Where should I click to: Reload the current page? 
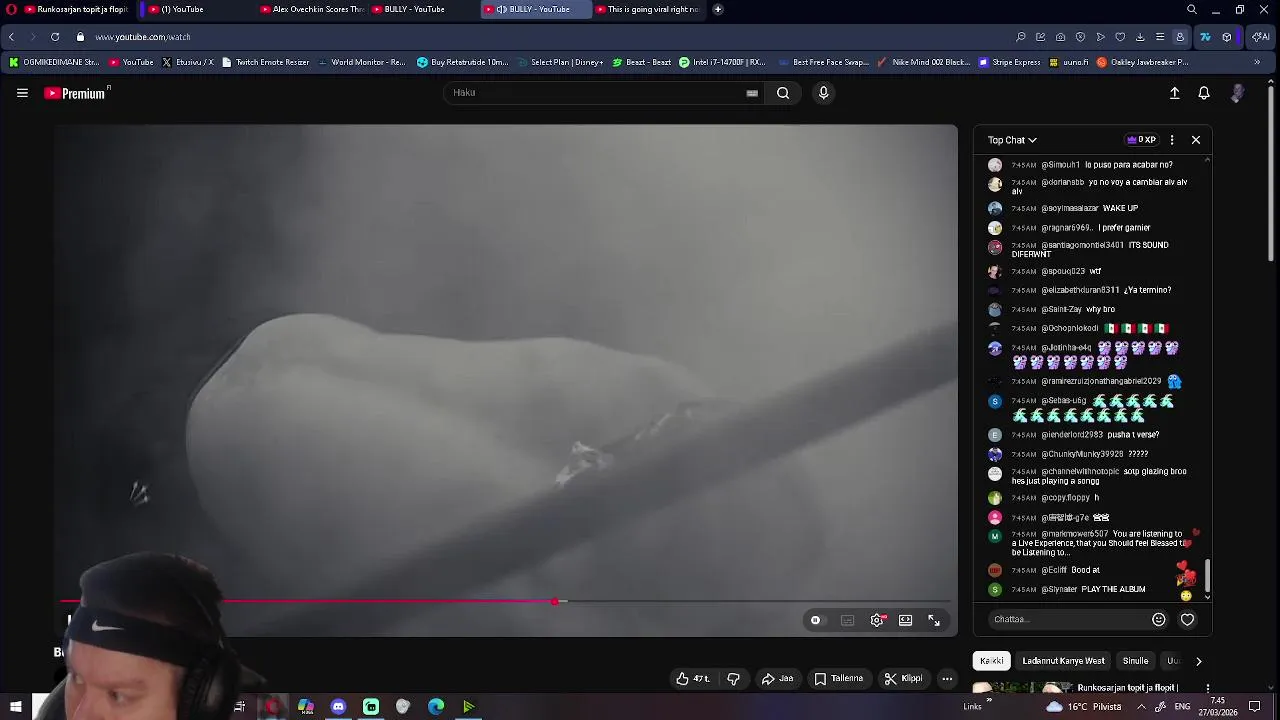[55, 37]
